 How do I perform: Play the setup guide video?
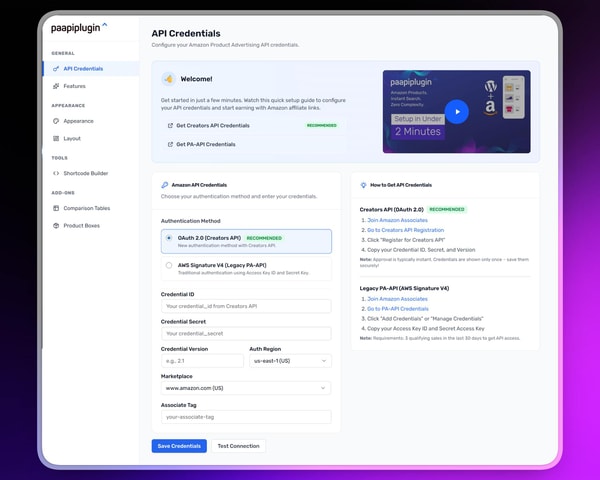(x=457, y=112)
